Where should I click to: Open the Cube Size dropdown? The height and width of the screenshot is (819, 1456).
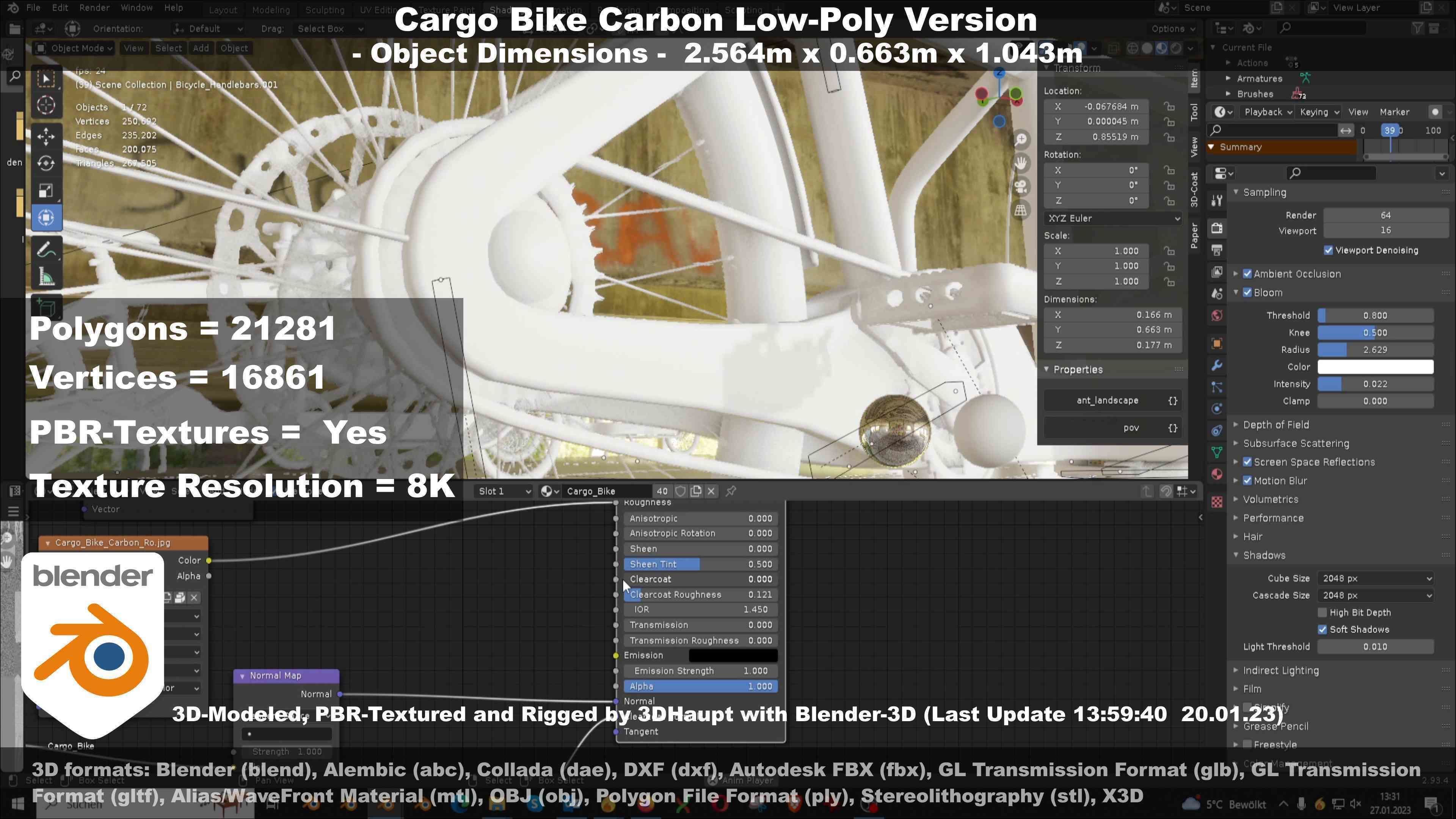pos(1376,579)
